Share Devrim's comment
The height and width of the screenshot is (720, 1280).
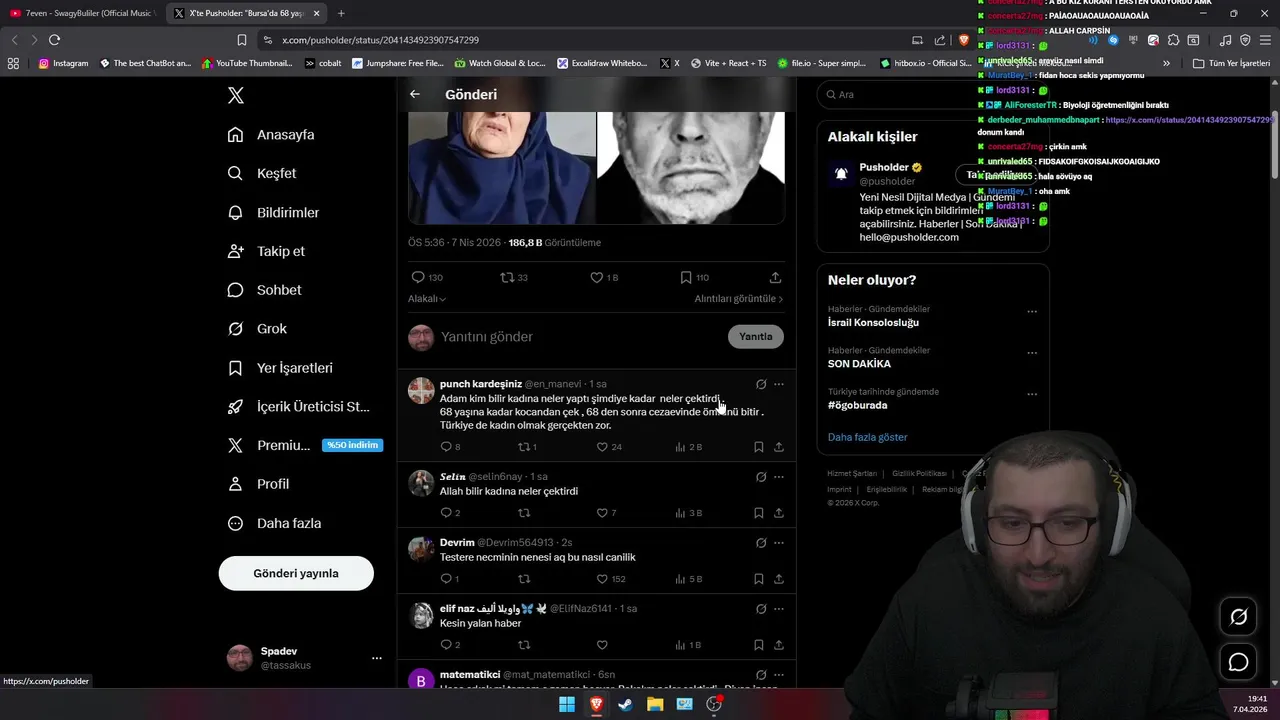pyautogui.click(x=779, y=579)
